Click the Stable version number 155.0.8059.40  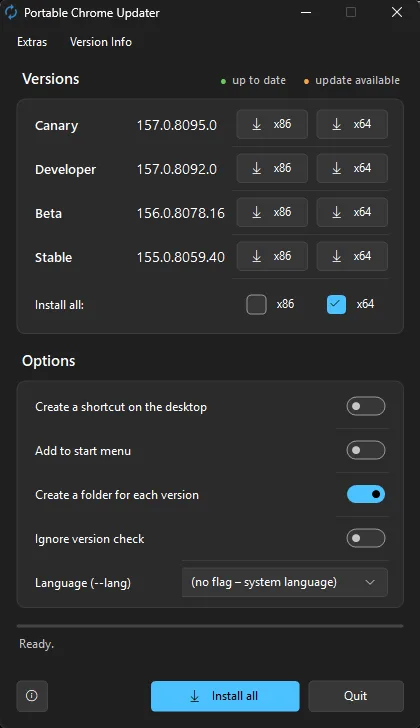tap(181, 257)
